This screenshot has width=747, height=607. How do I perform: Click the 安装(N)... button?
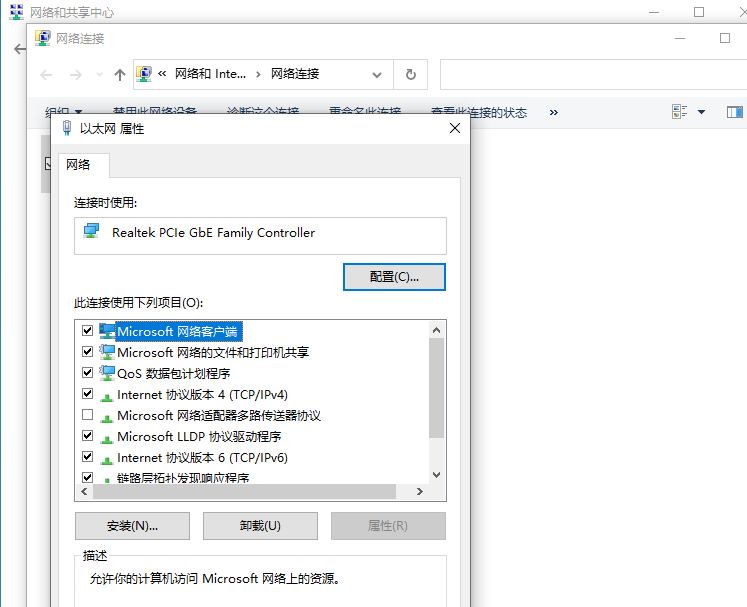tap(132, 526)
